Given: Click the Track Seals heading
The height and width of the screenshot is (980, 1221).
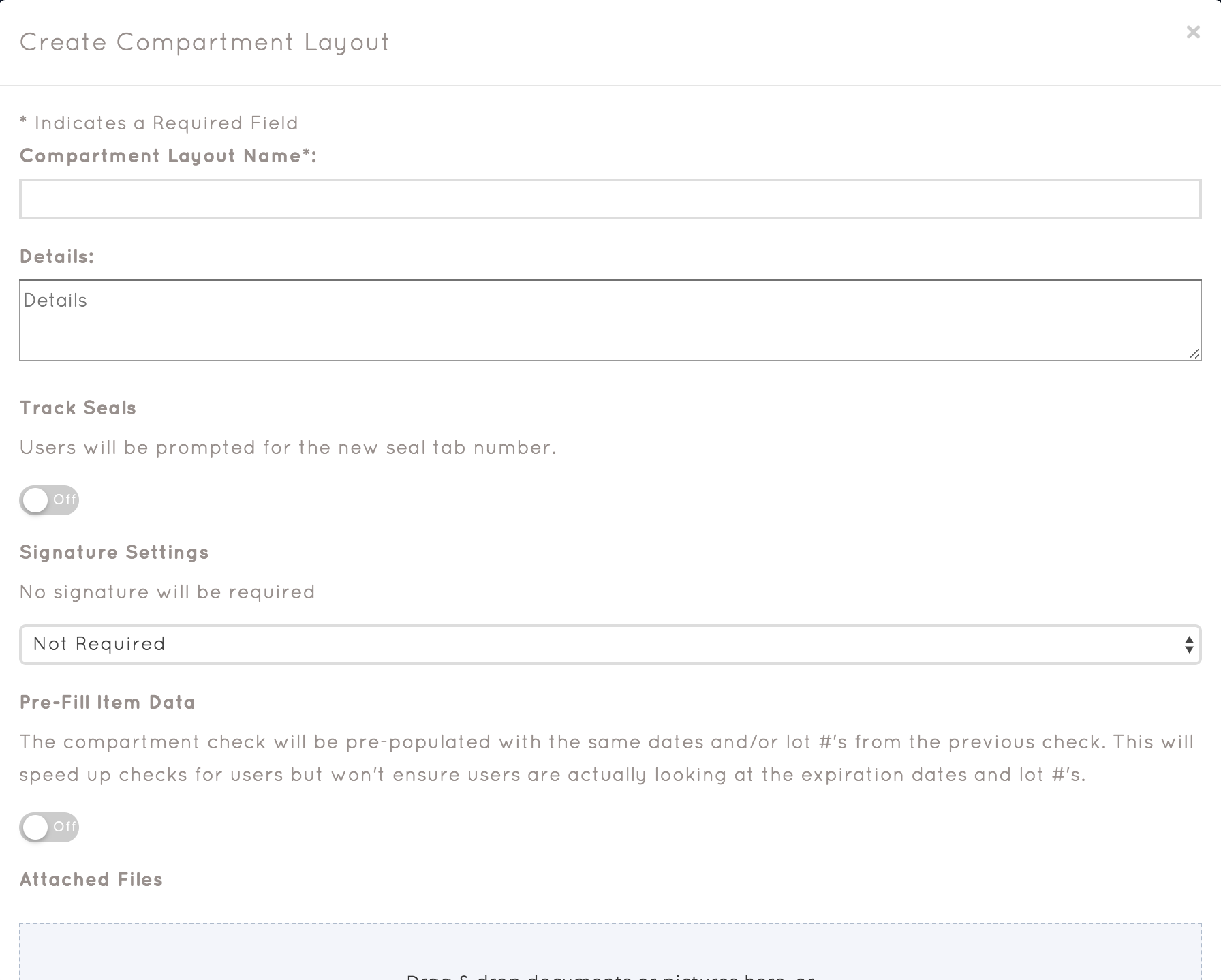Looking at the screenshot, I should [x=78, y=408].
